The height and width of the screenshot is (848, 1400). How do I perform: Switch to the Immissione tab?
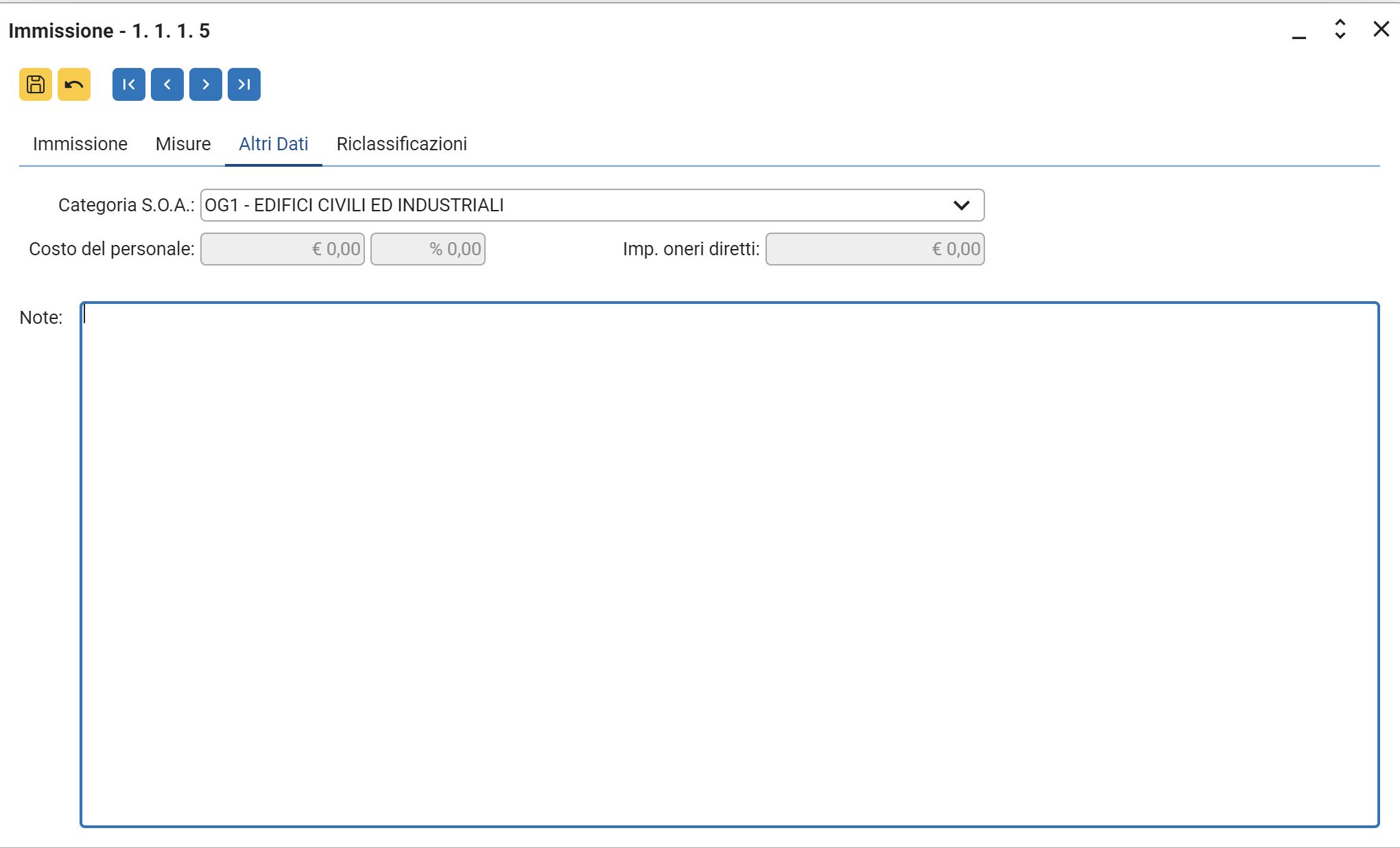(x=80, y=144)
